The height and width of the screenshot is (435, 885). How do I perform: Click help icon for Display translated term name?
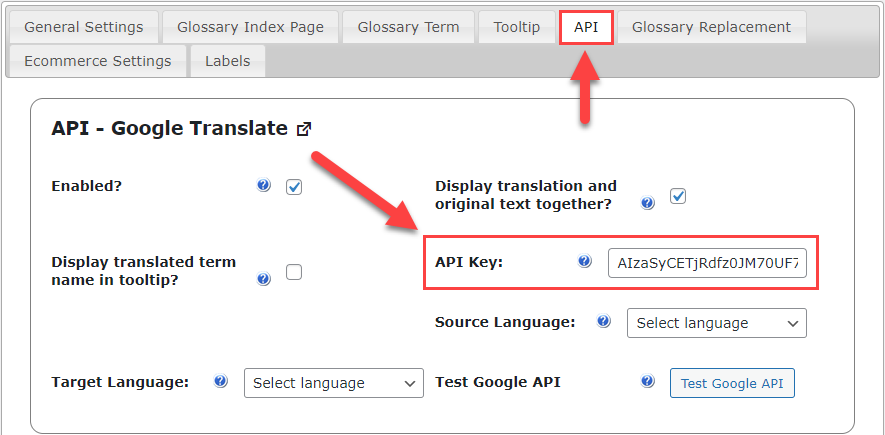(x=264, y=279)
